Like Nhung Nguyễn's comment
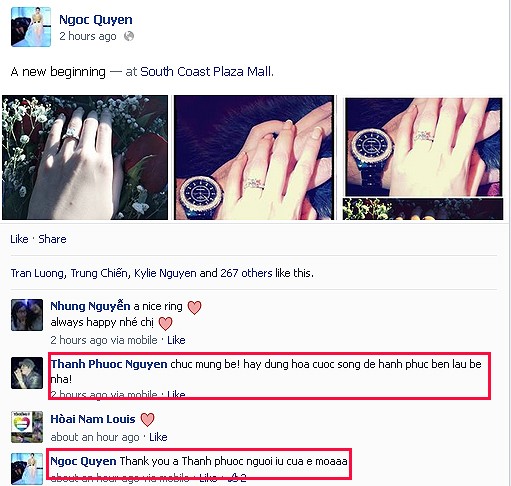 [176, 340]
